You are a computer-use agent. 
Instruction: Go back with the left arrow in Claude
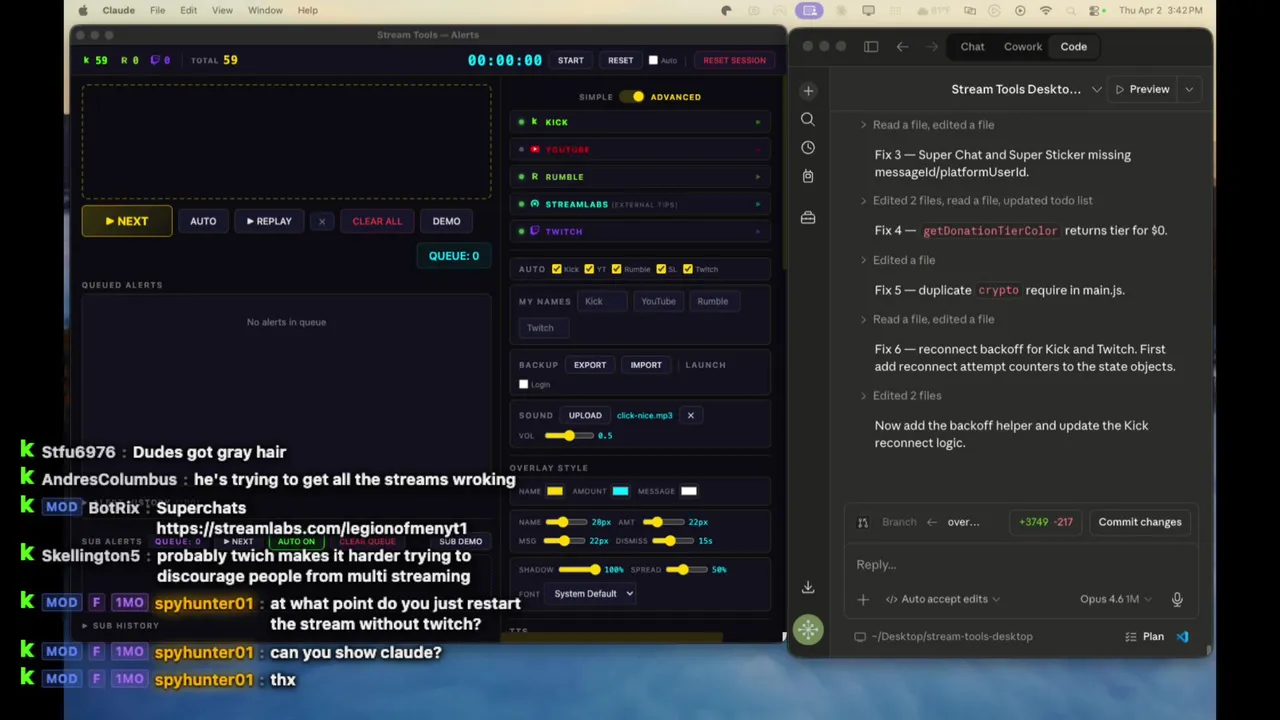902,46
